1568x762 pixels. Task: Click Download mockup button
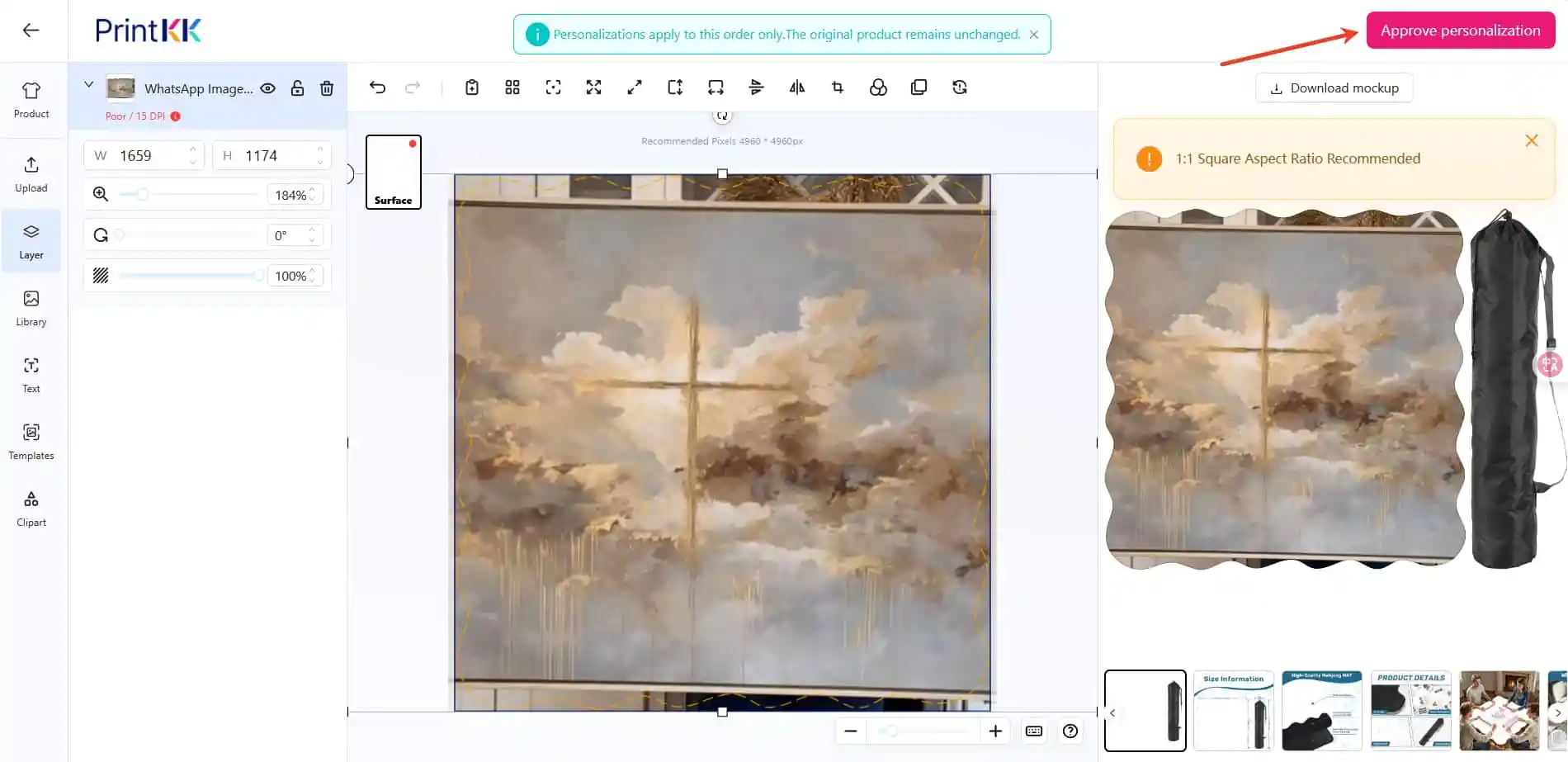tap(1334, 88)
